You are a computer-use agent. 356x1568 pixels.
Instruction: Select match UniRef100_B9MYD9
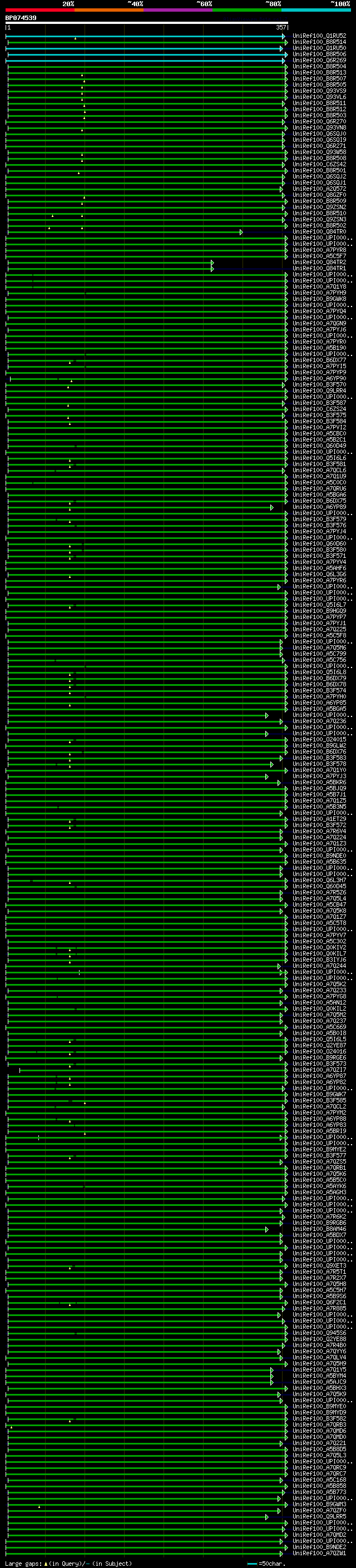tap(319, 1413)
